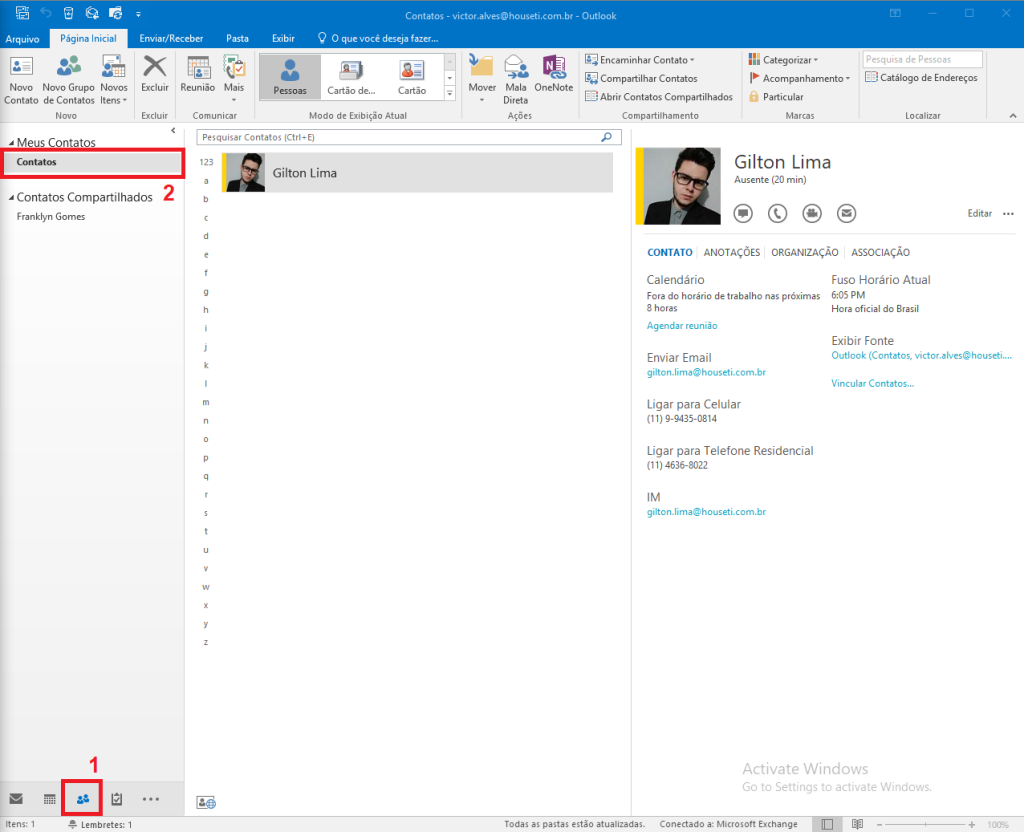The image size is (1024, 832).
Task: Open People from navigation bar
Action: [x=82, y=799]
